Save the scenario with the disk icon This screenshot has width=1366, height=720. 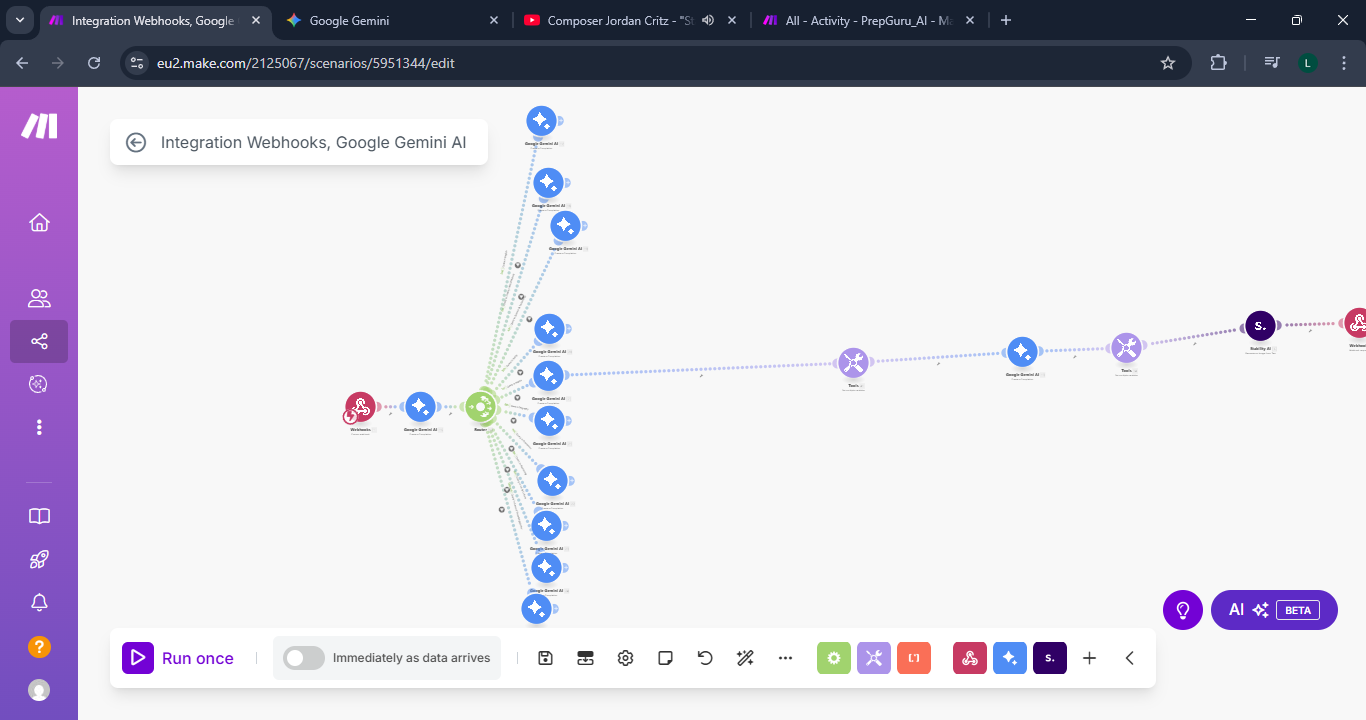coord(545,658)
